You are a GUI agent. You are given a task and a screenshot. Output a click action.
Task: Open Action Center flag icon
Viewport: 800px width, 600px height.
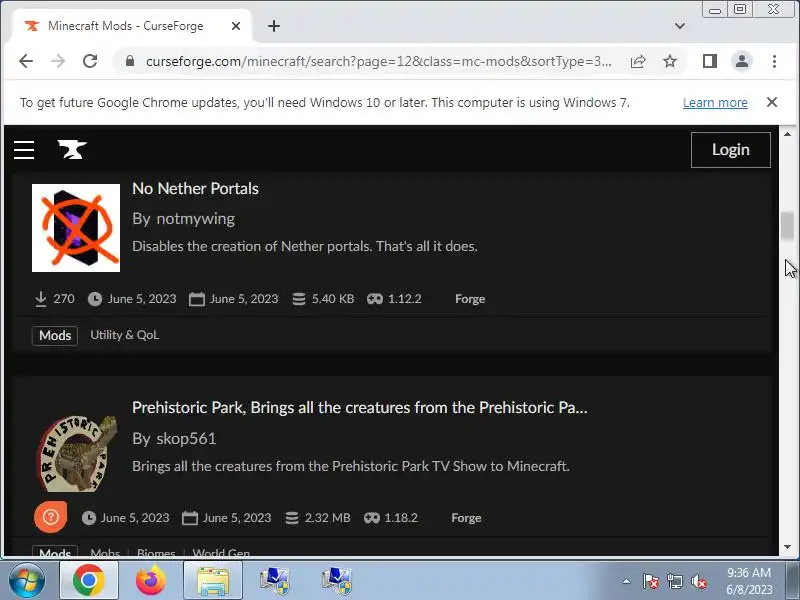pos(650,581)
